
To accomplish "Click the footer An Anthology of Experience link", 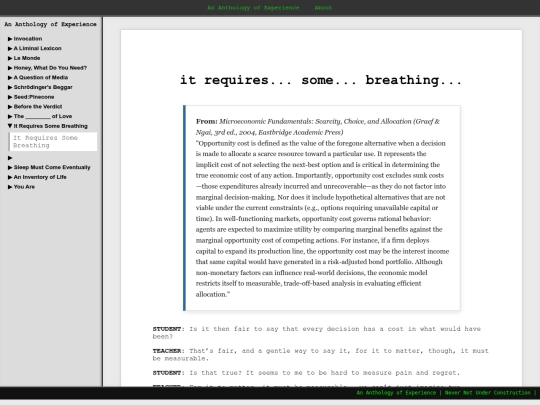I will pos(396,393).
